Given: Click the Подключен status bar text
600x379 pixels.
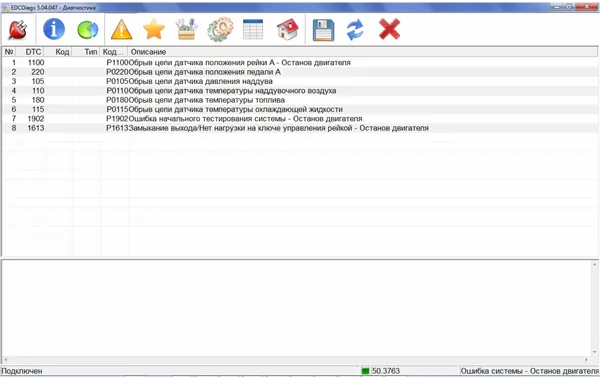Looking at the screenshot, I should click(x=22, y=371).
